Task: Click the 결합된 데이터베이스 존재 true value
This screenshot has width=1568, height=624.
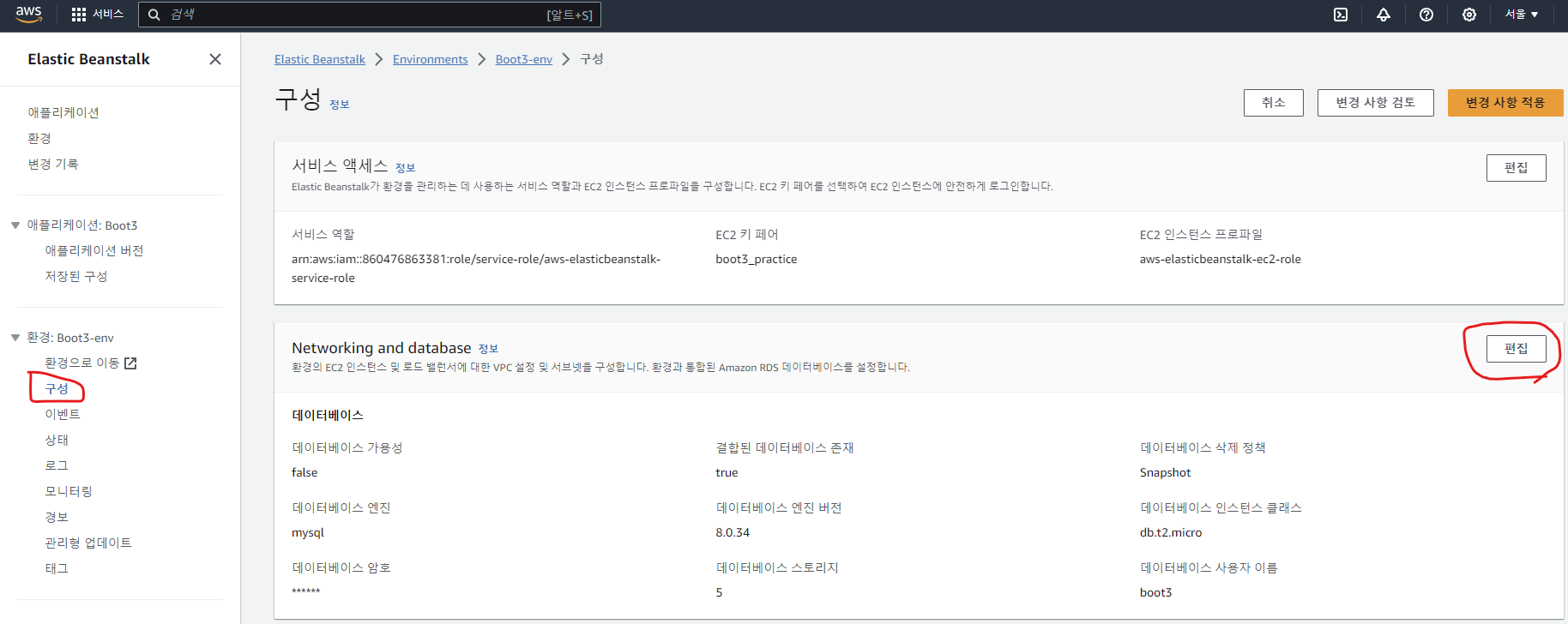Action: click(x=727, y=472)
